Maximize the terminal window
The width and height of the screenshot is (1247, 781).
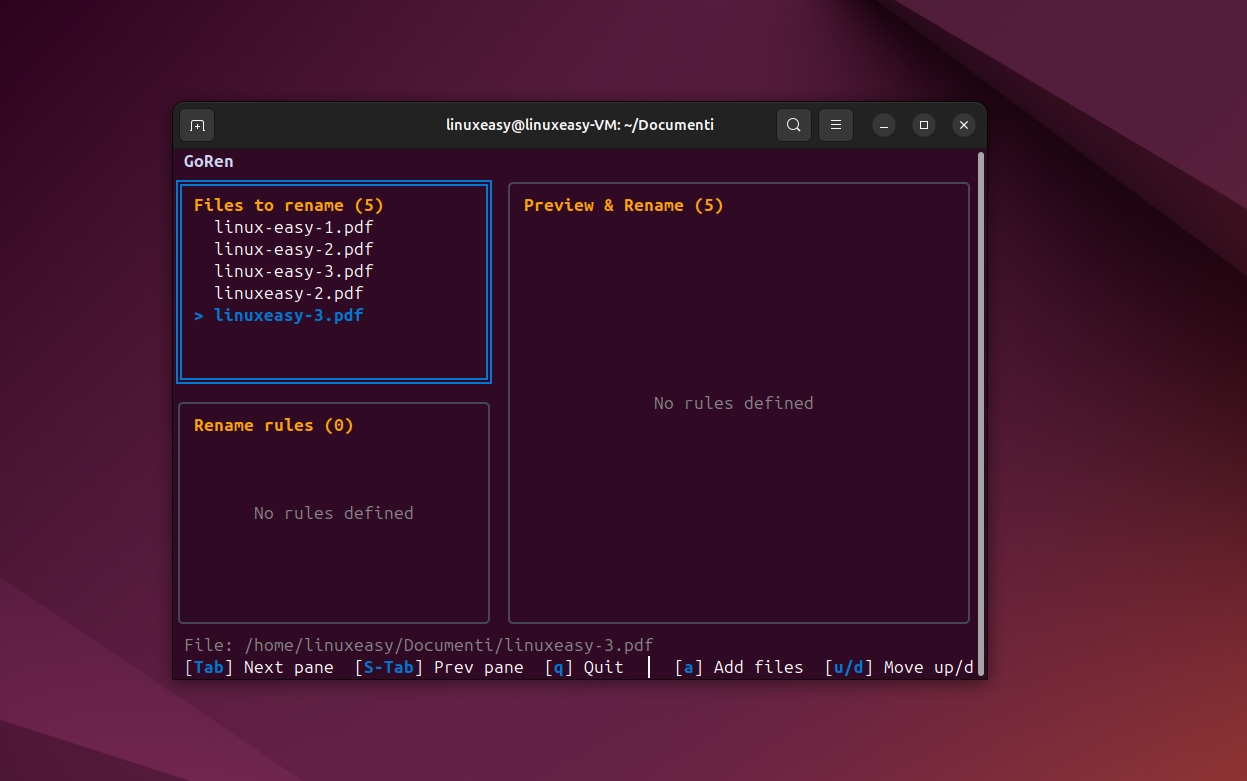pos(923,125)
